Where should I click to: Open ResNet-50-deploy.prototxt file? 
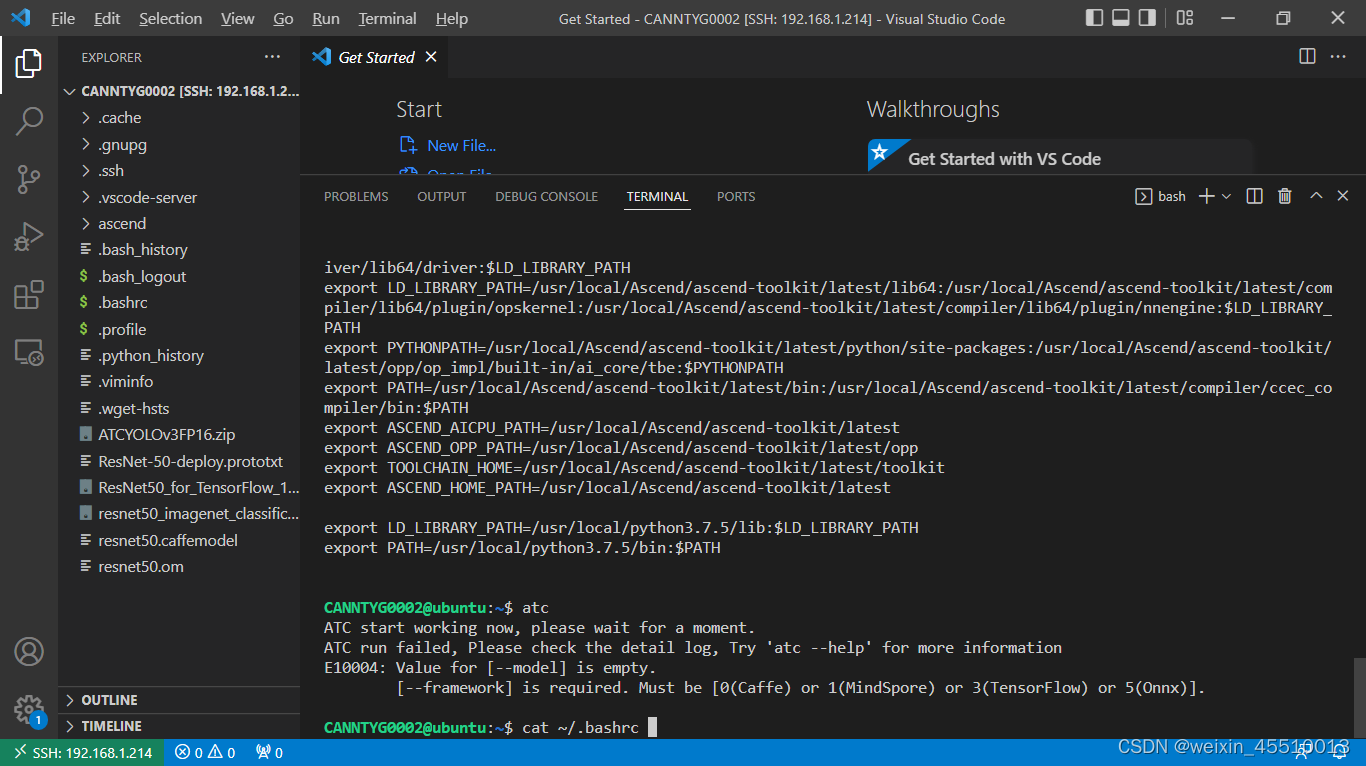(x=180, y=461)
